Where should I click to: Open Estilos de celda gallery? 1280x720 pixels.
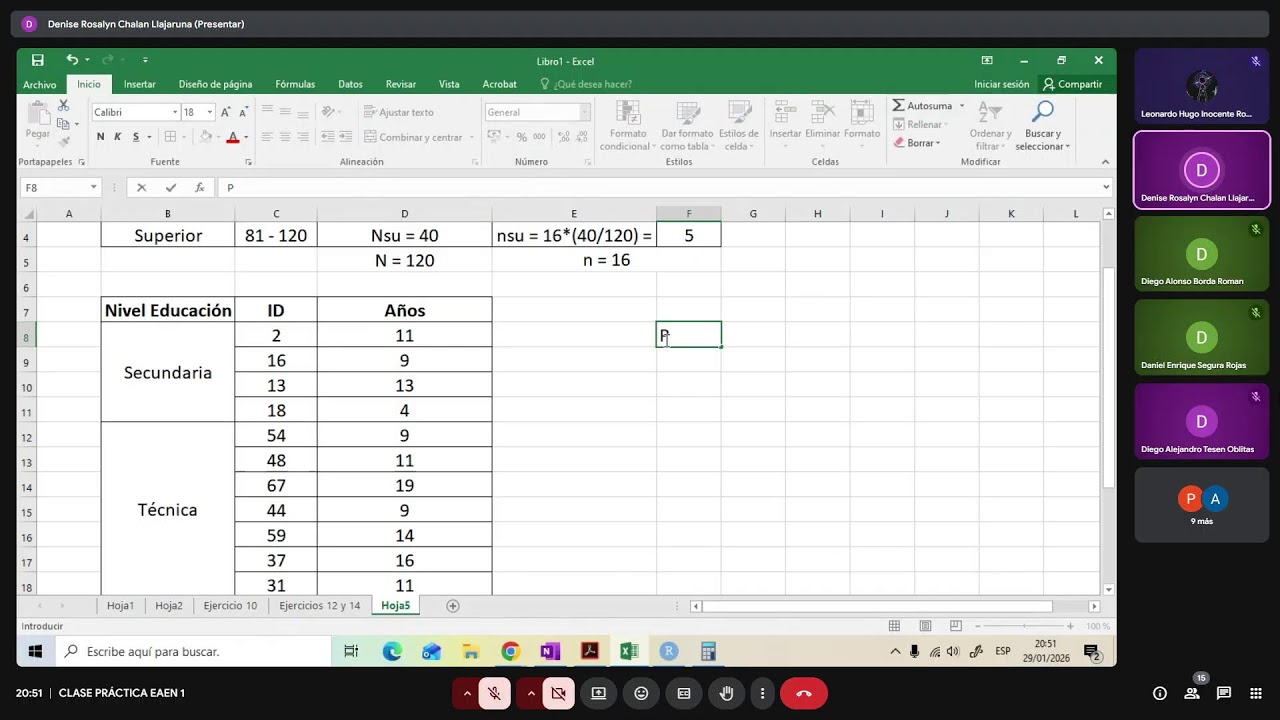pos(739,126)
